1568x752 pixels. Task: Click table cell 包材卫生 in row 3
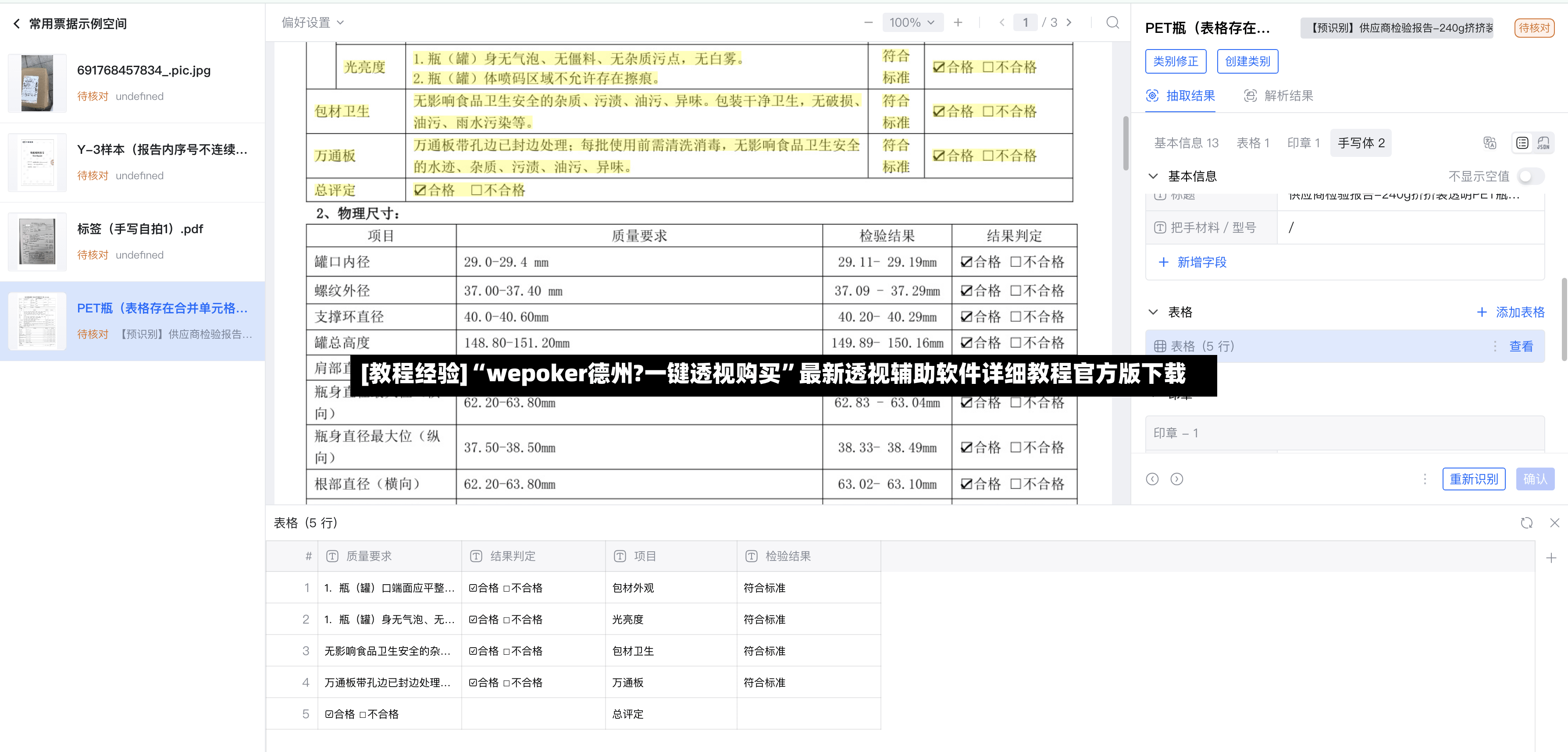point(671,651)
